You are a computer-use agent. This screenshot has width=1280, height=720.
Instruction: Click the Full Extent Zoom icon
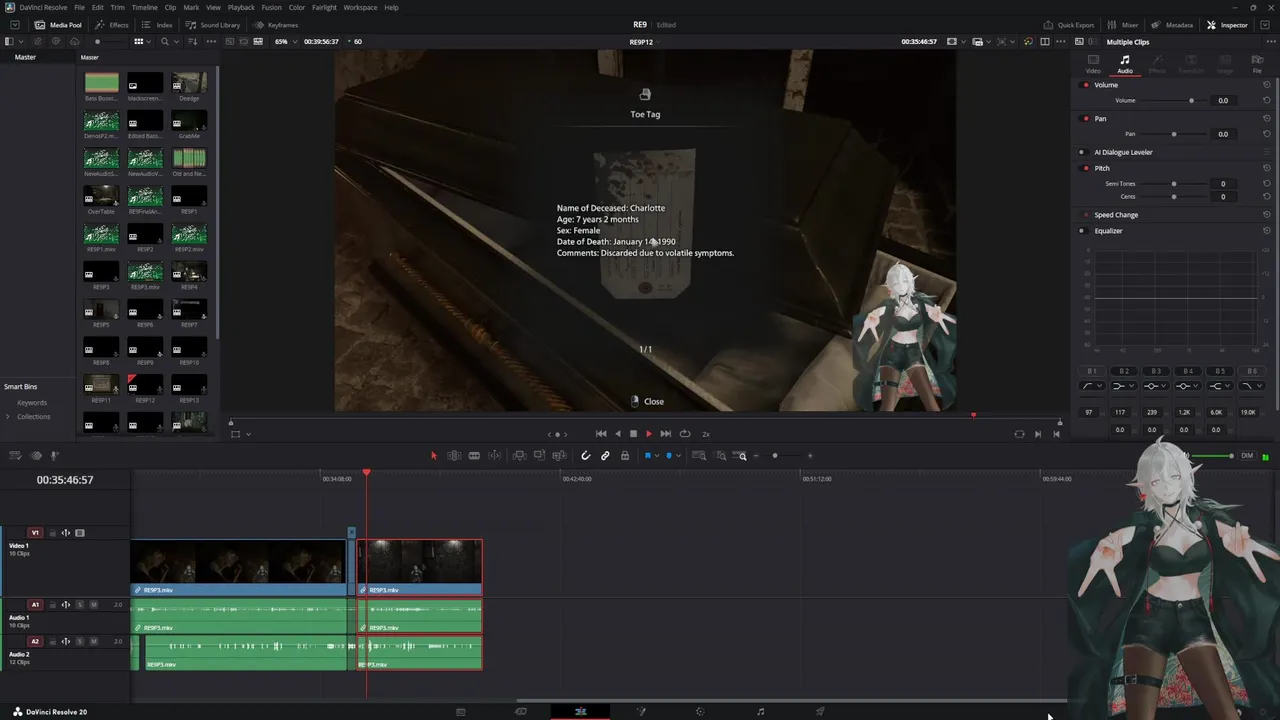(x=699, y=456)
